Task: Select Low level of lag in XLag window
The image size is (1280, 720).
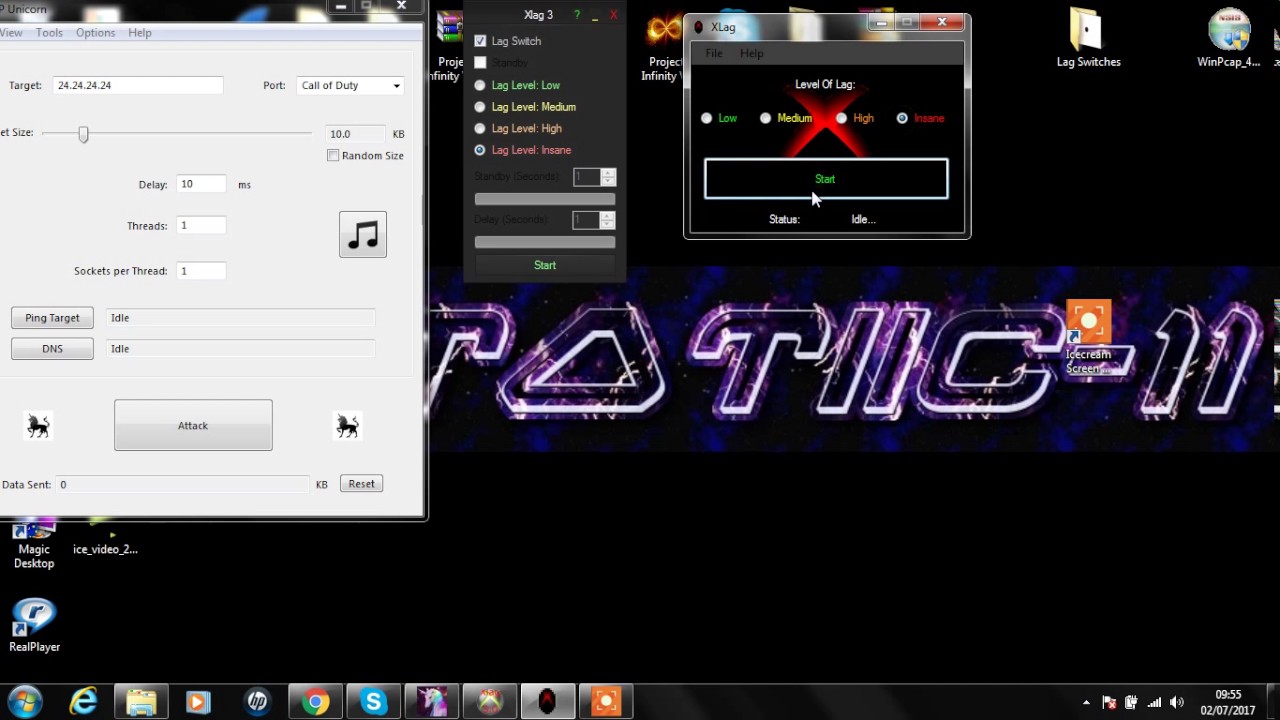Action: pos(707,118)
